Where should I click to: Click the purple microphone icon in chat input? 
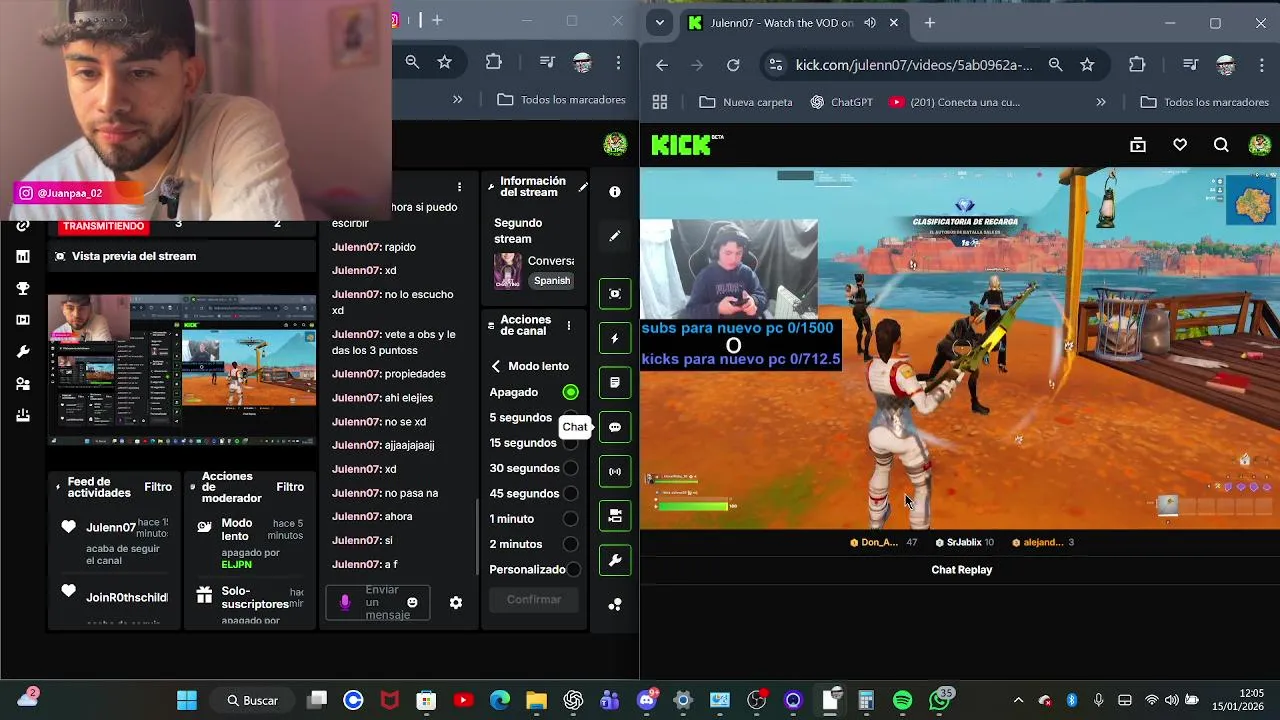(x=345, y=603)
